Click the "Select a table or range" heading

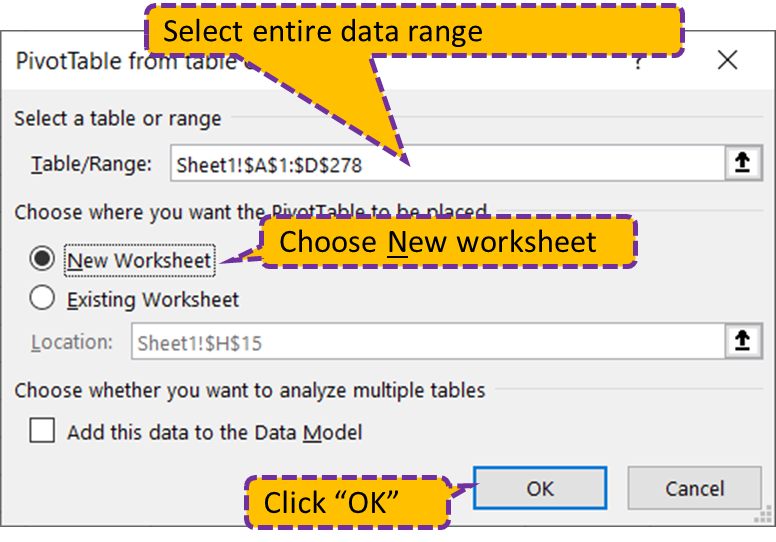118,118
